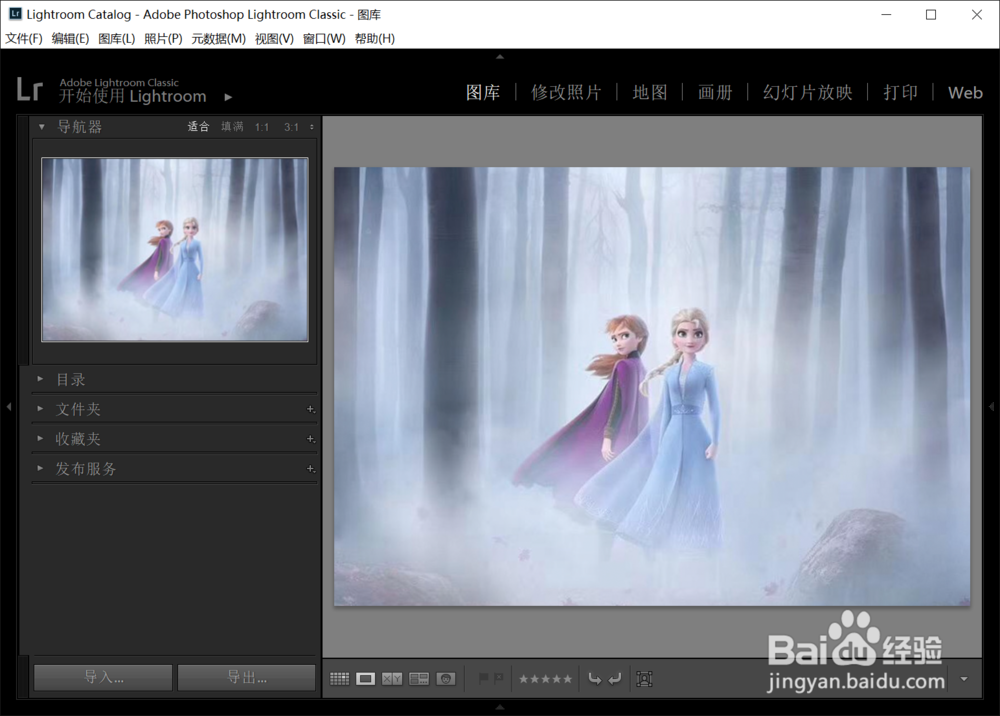Open the People face view
This screenshot has width=1000, height=716.
click(x=446, y=679)
